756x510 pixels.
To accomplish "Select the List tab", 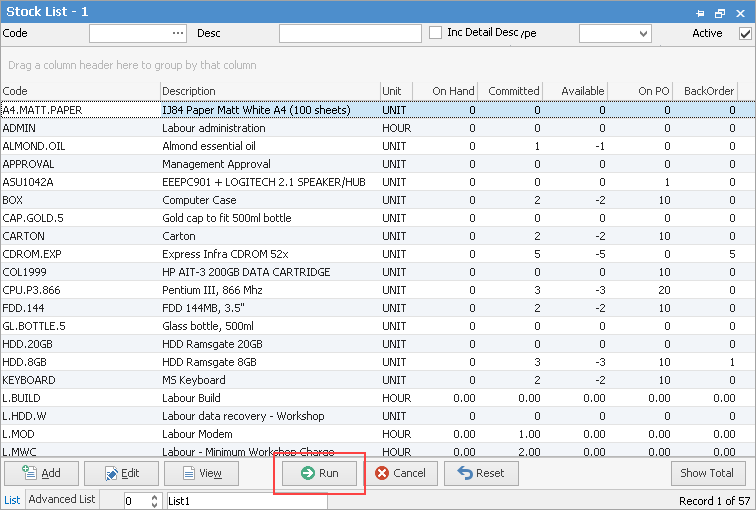I will (x=12, y=499).
